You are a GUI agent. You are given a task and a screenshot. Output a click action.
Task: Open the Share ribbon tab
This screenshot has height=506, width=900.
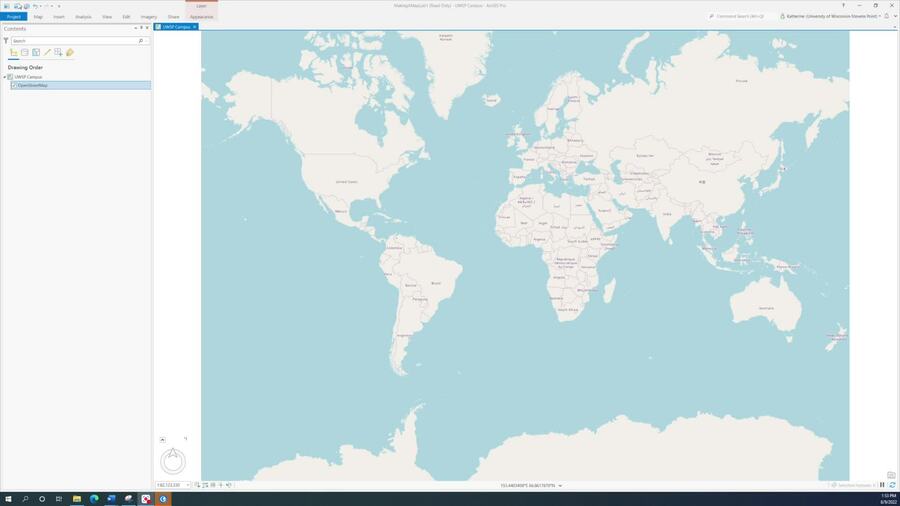(x=173, y=17)
